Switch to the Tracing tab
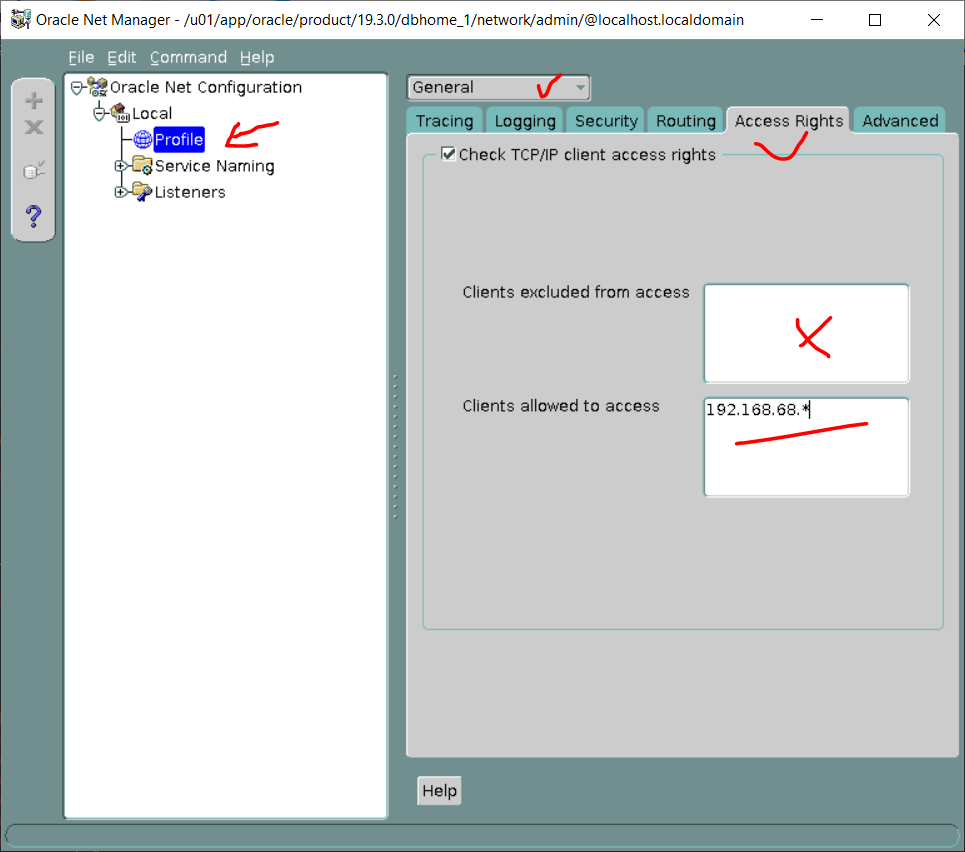 coord(444,121)
